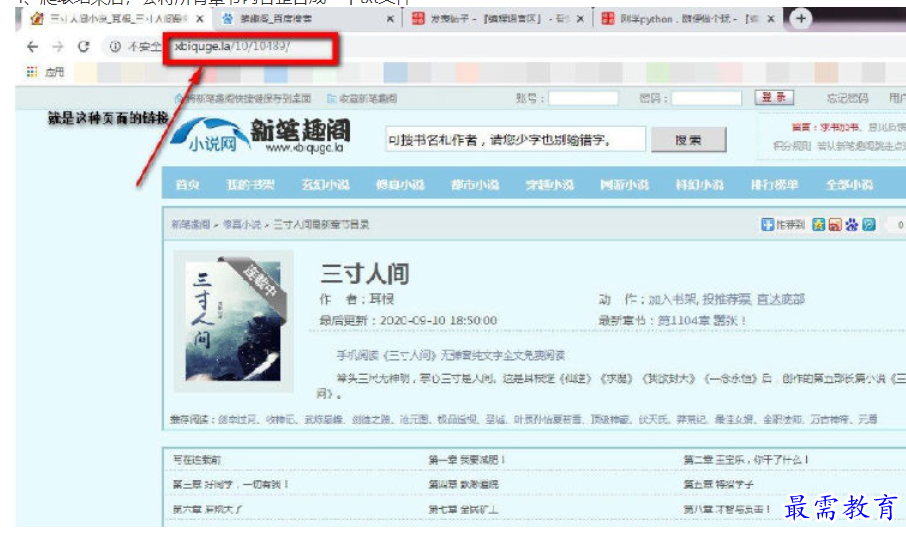
Task: Open the 第三章 chapter link
Action: point(230,484)
